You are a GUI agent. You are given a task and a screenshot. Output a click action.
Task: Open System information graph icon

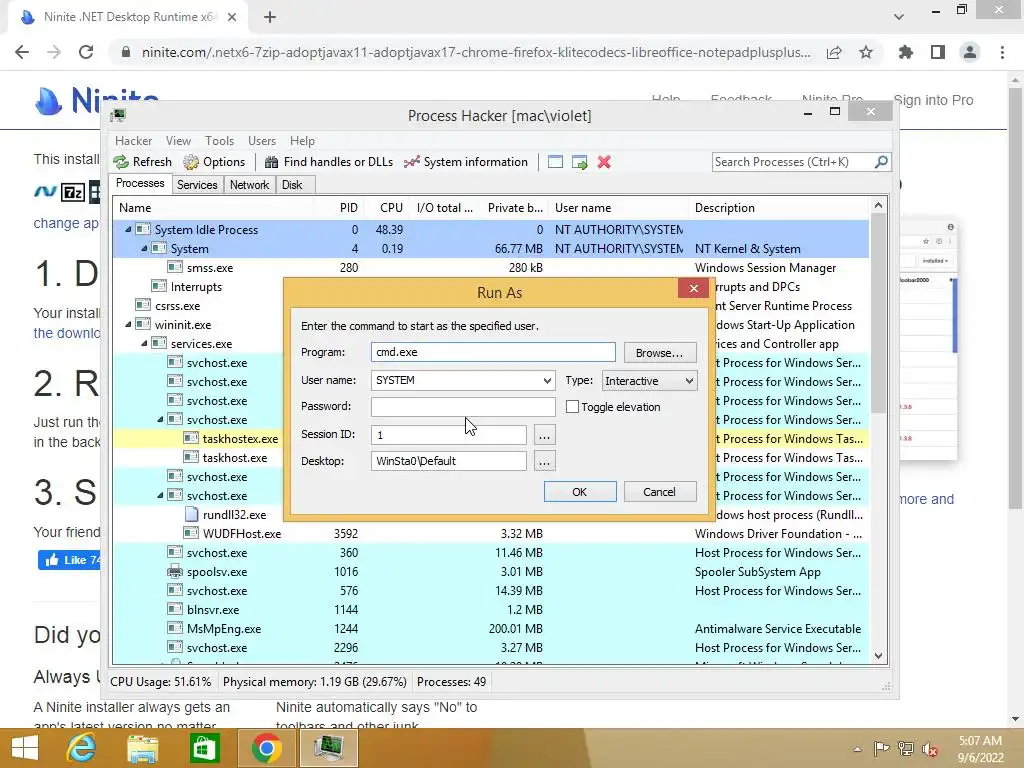411,162
